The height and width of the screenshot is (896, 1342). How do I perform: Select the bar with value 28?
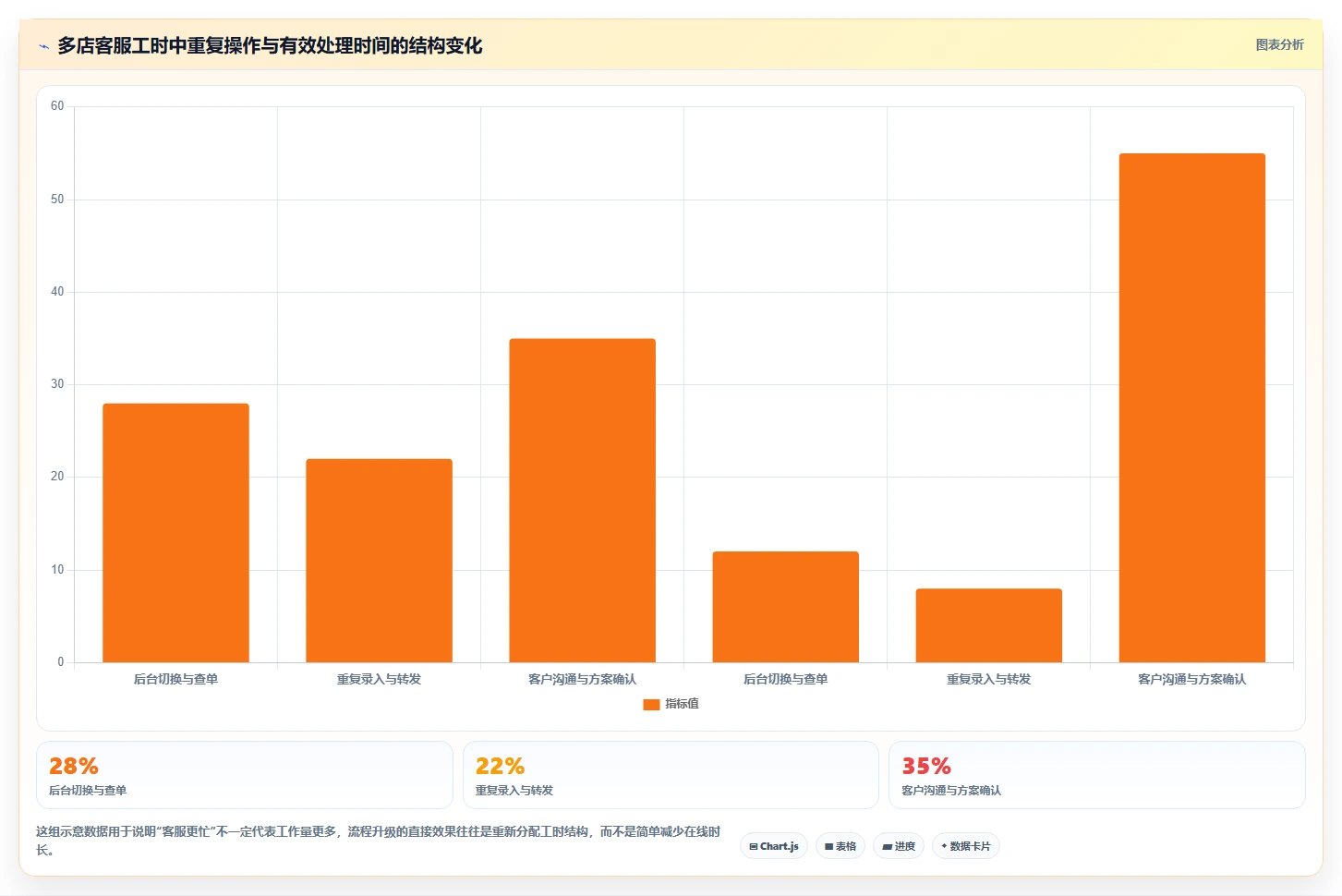[x=175, y=533]
